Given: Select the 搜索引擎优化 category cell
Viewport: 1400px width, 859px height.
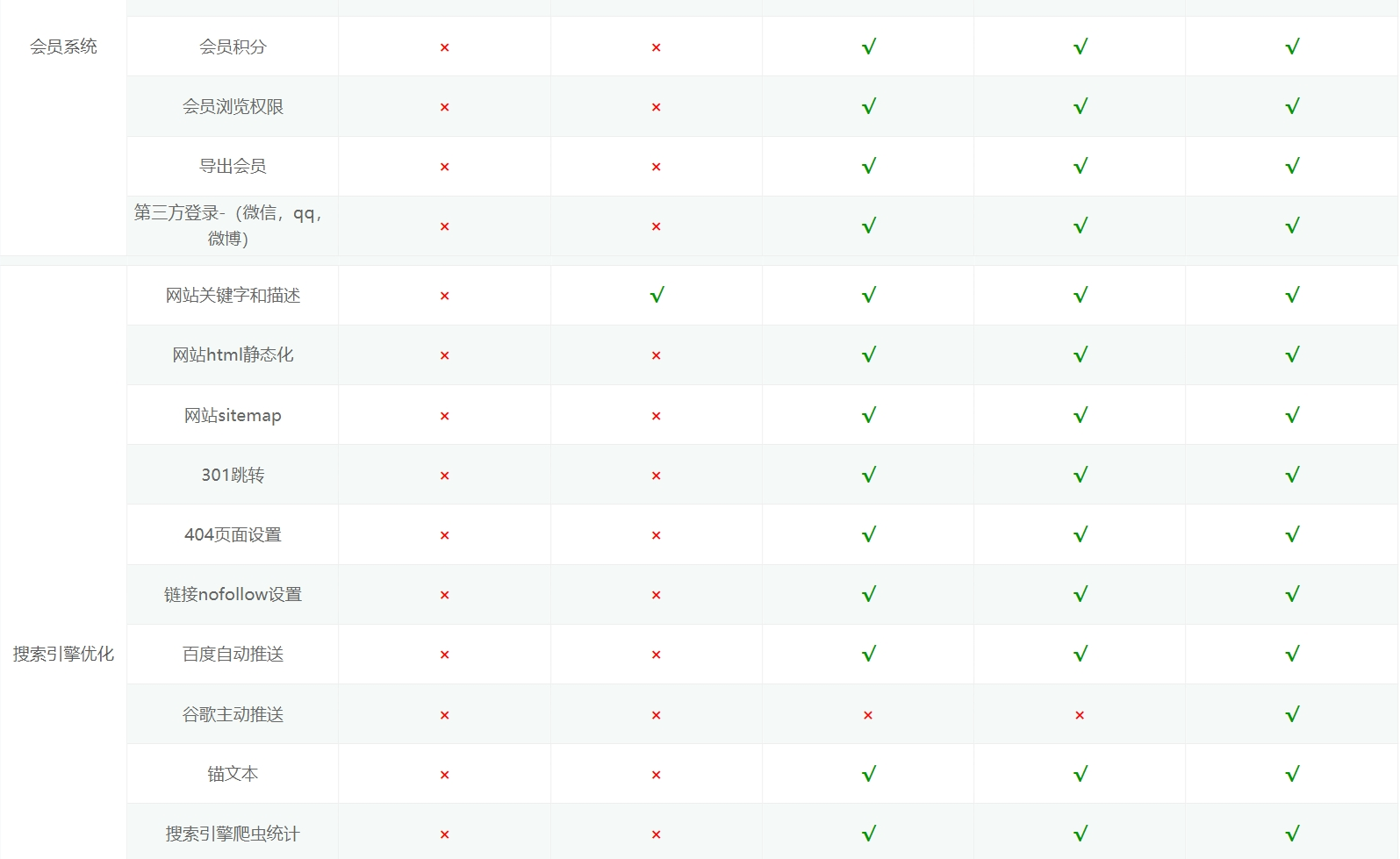Looking at the screenshot, I should pyautogui.click(x=63, y=654).
